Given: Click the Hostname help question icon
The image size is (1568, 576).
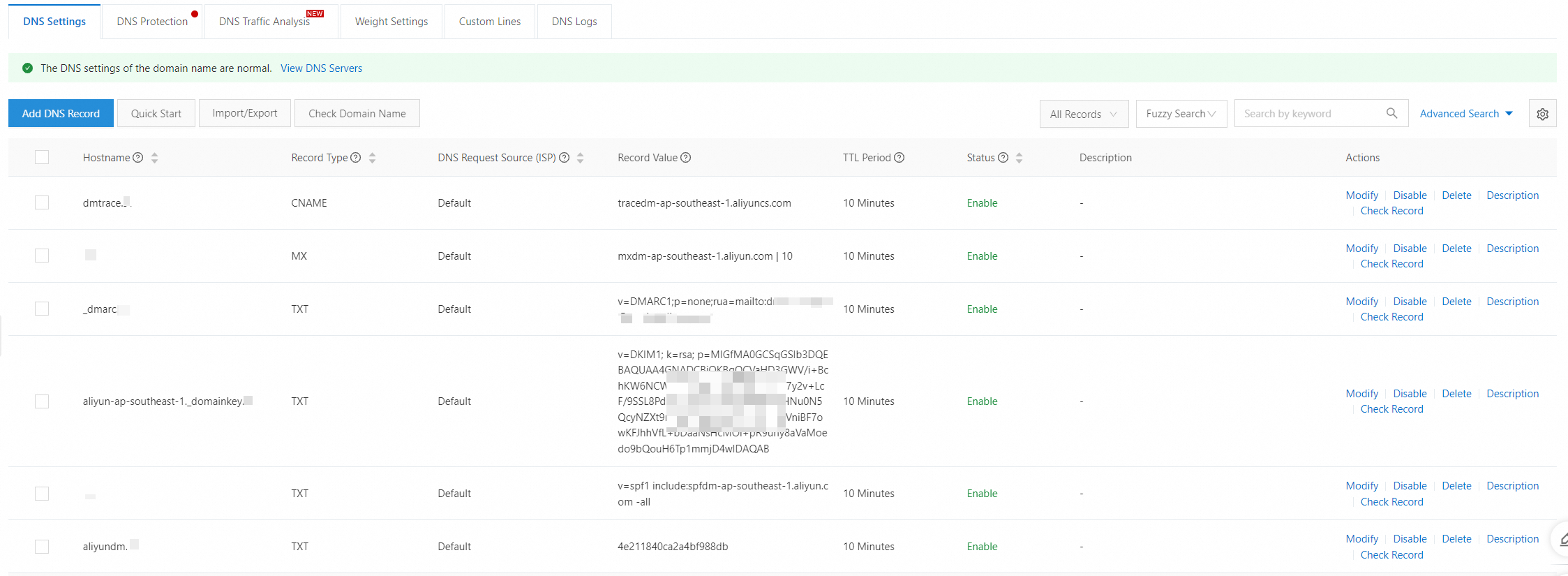Looking at the screenshot, I should click(138, 158).
